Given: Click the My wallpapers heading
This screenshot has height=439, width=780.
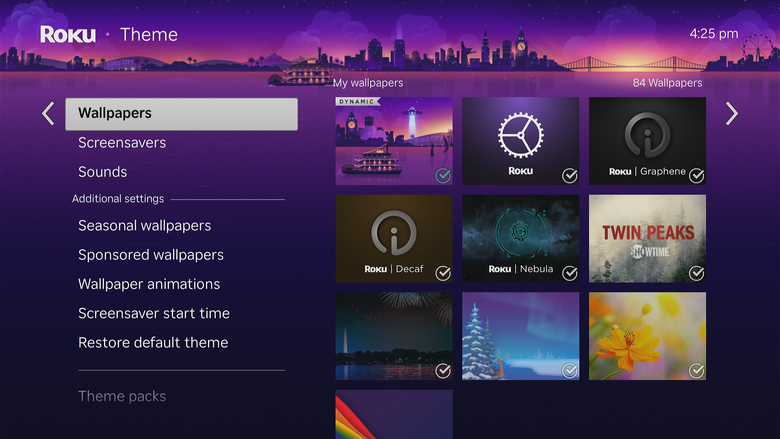Looking at the screenshot, I should tap(368, 83).
